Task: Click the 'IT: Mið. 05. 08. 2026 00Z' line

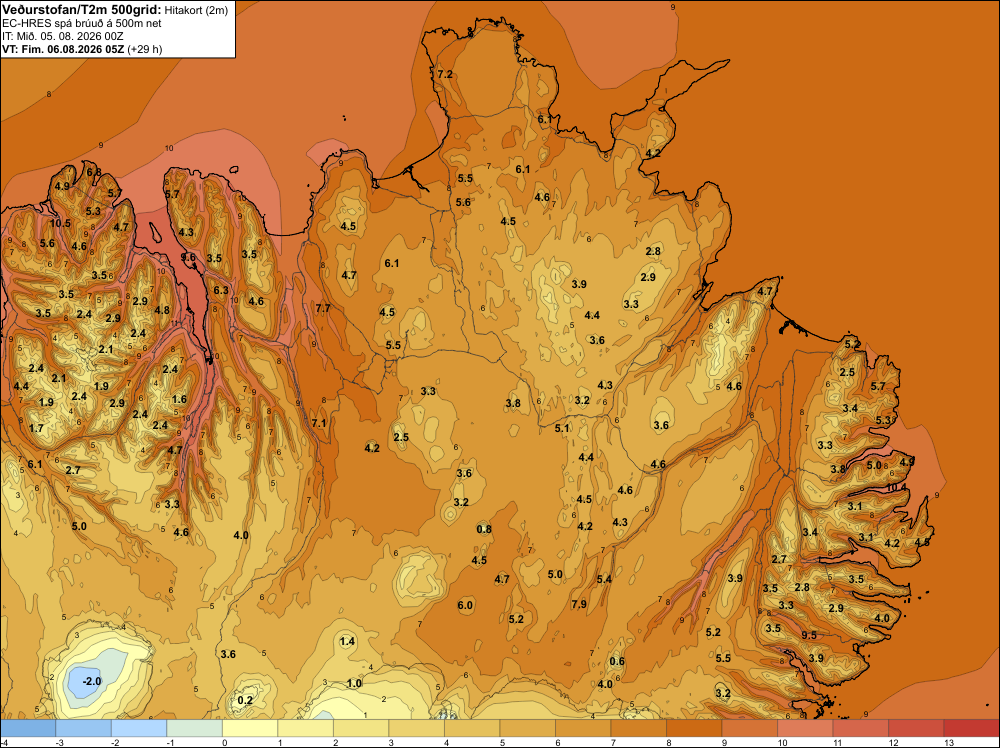Action: point(62,36)
